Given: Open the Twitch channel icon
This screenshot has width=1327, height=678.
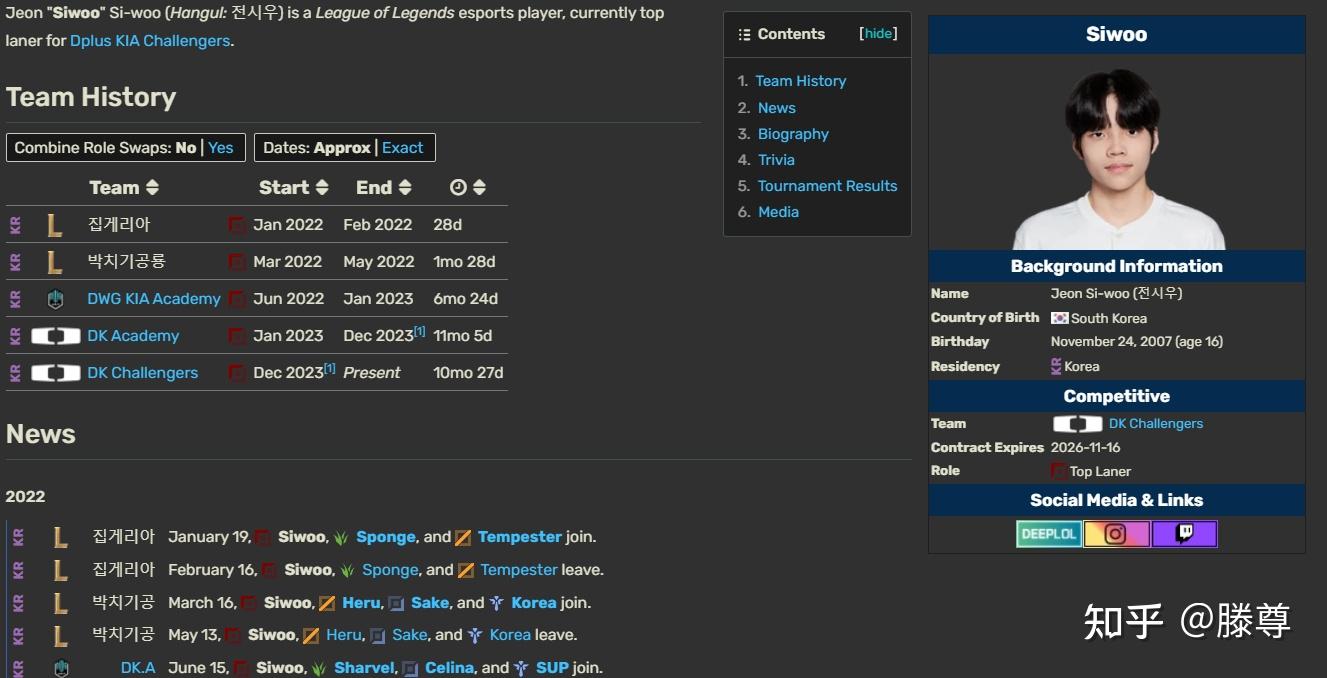Looking at the screenshot, I should coord(1184,534).
